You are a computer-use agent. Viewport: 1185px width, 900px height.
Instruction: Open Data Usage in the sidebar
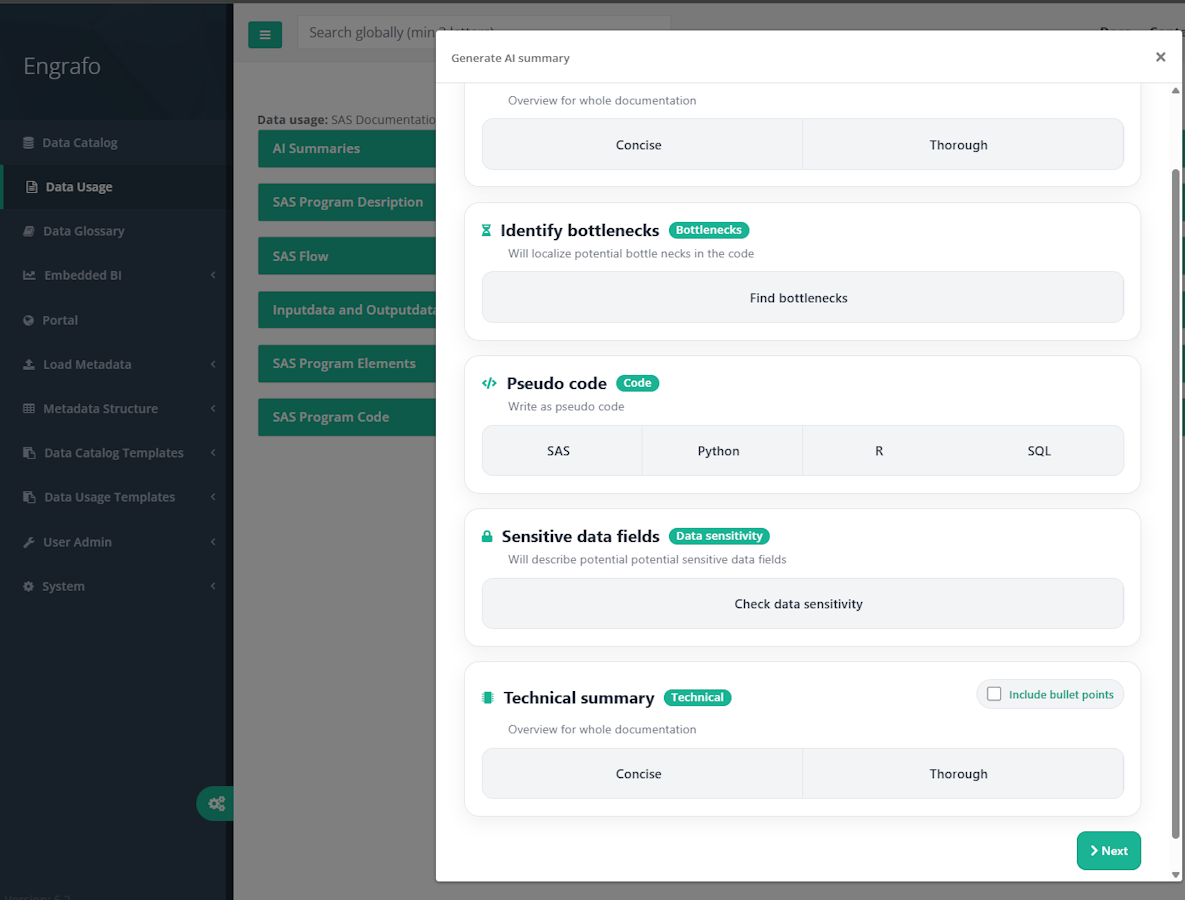point(78,187)
